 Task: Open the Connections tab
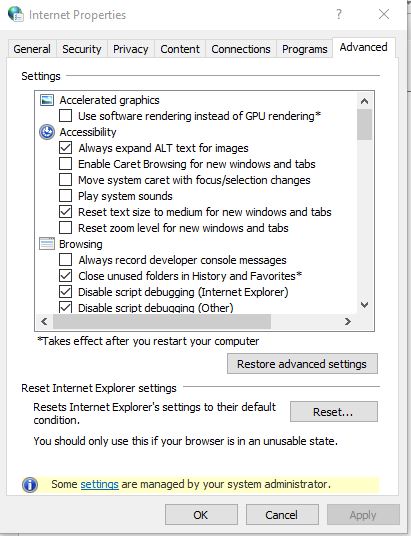click(x=241, y=49)
